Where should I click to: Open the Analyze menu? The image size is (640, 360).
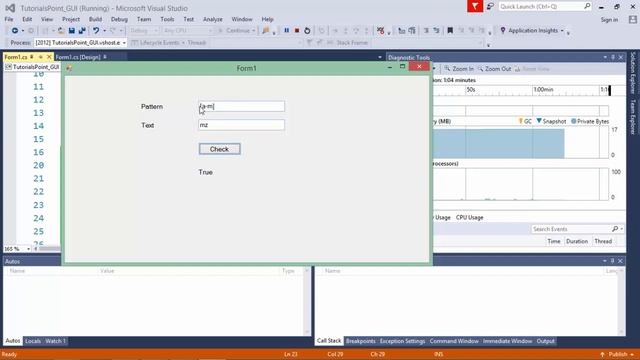(213, 19)
